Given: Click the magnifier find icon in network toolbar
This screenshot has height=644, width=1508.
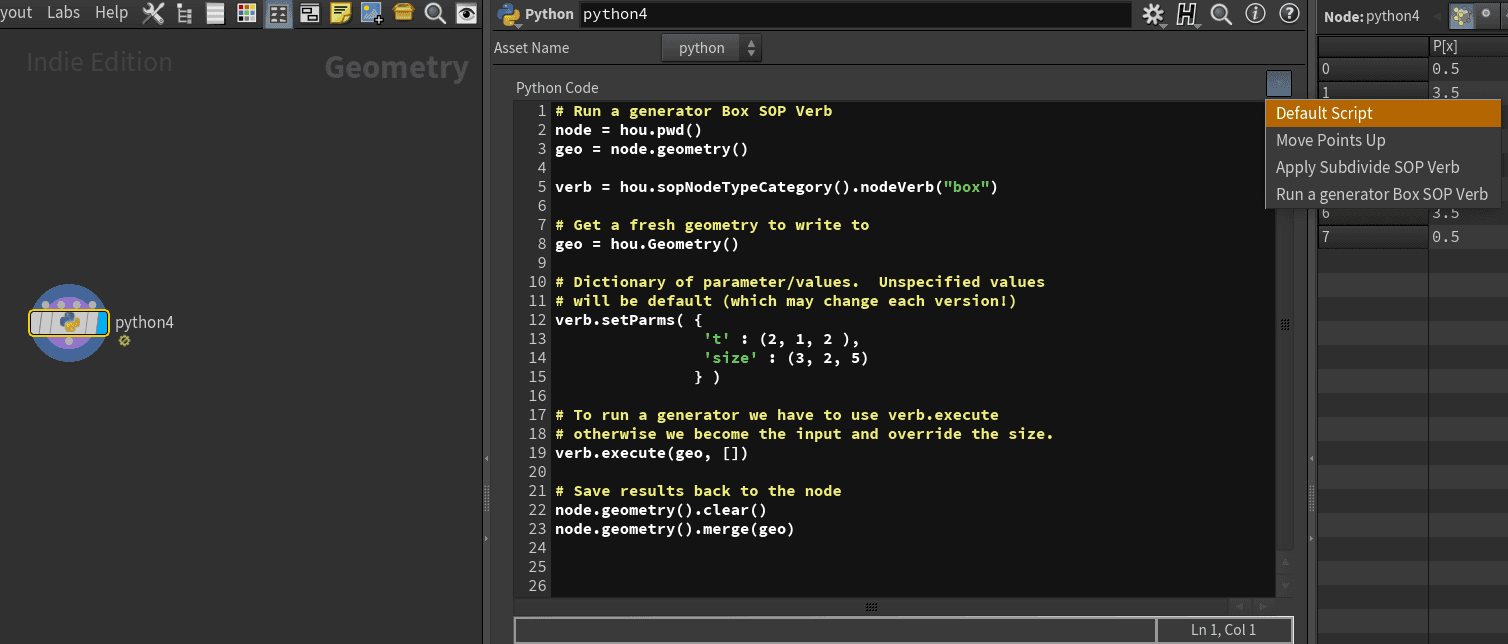Looking at the screenshot, I should tap(434, 13).
